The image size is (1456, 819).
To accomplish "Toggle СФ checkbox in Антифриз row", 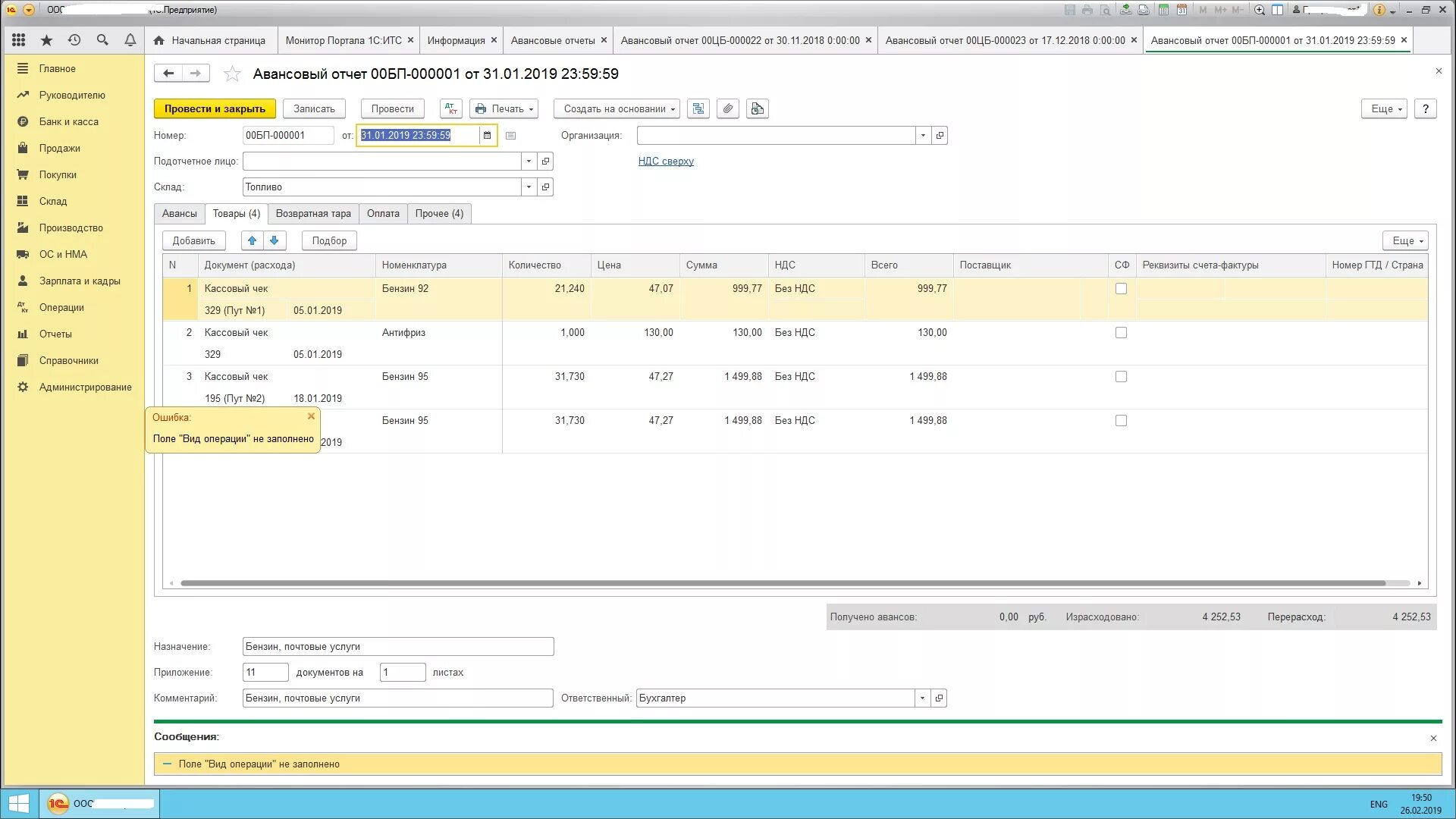I will (x=1121, y=333).
